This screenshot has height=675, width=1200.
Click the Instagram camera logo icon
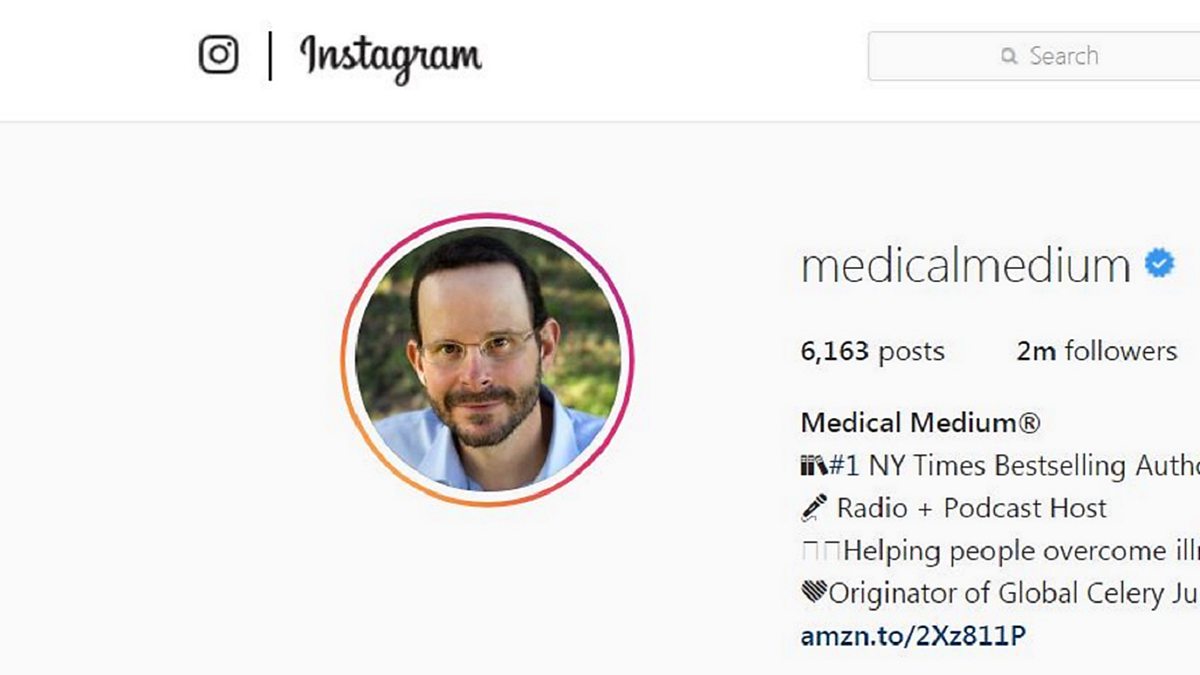pyautogui.click(x=218, y=54)
